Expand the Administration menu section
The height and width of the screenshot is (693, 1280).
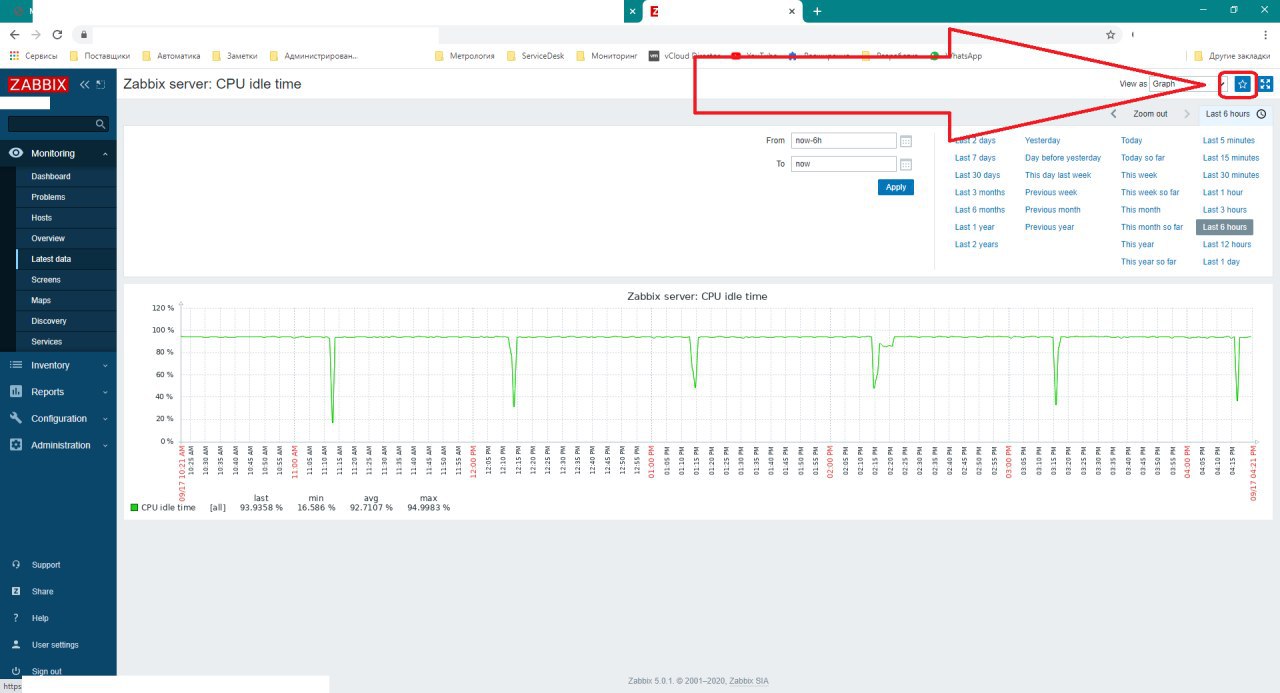point(58,445)
